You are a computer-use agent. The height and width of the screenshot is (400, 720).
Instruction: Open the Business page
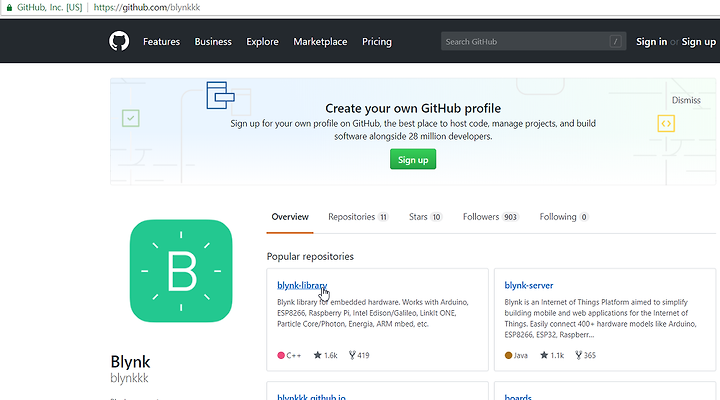tap(213, 42)
